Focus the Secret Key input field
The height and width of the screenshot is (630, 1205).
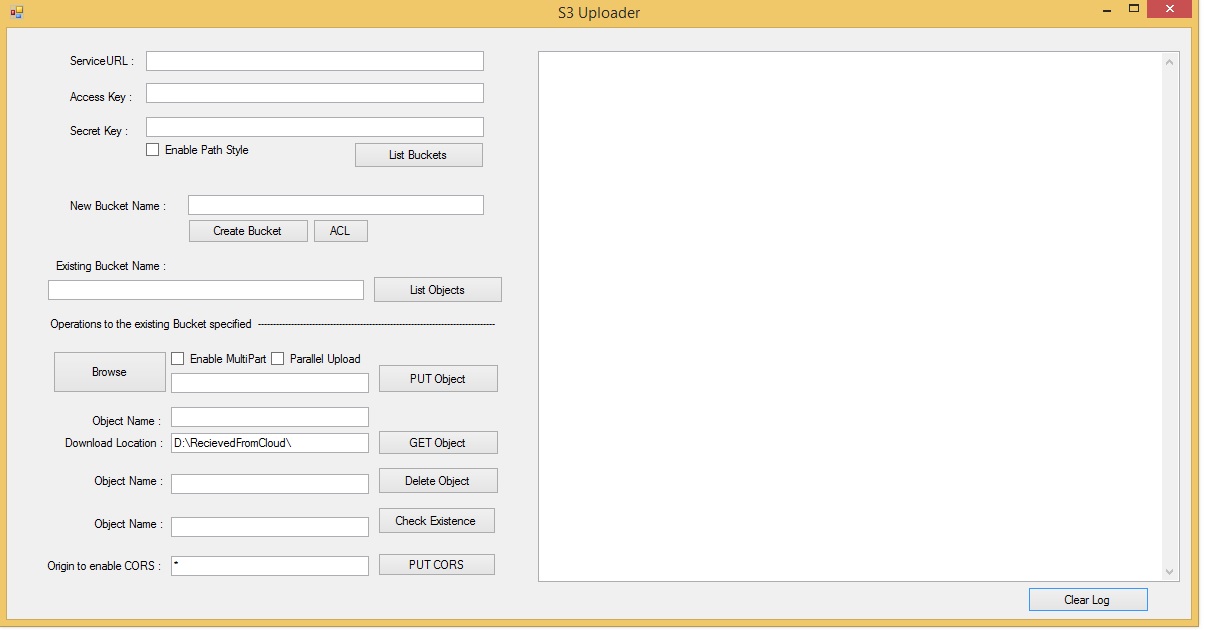[315, 127]
